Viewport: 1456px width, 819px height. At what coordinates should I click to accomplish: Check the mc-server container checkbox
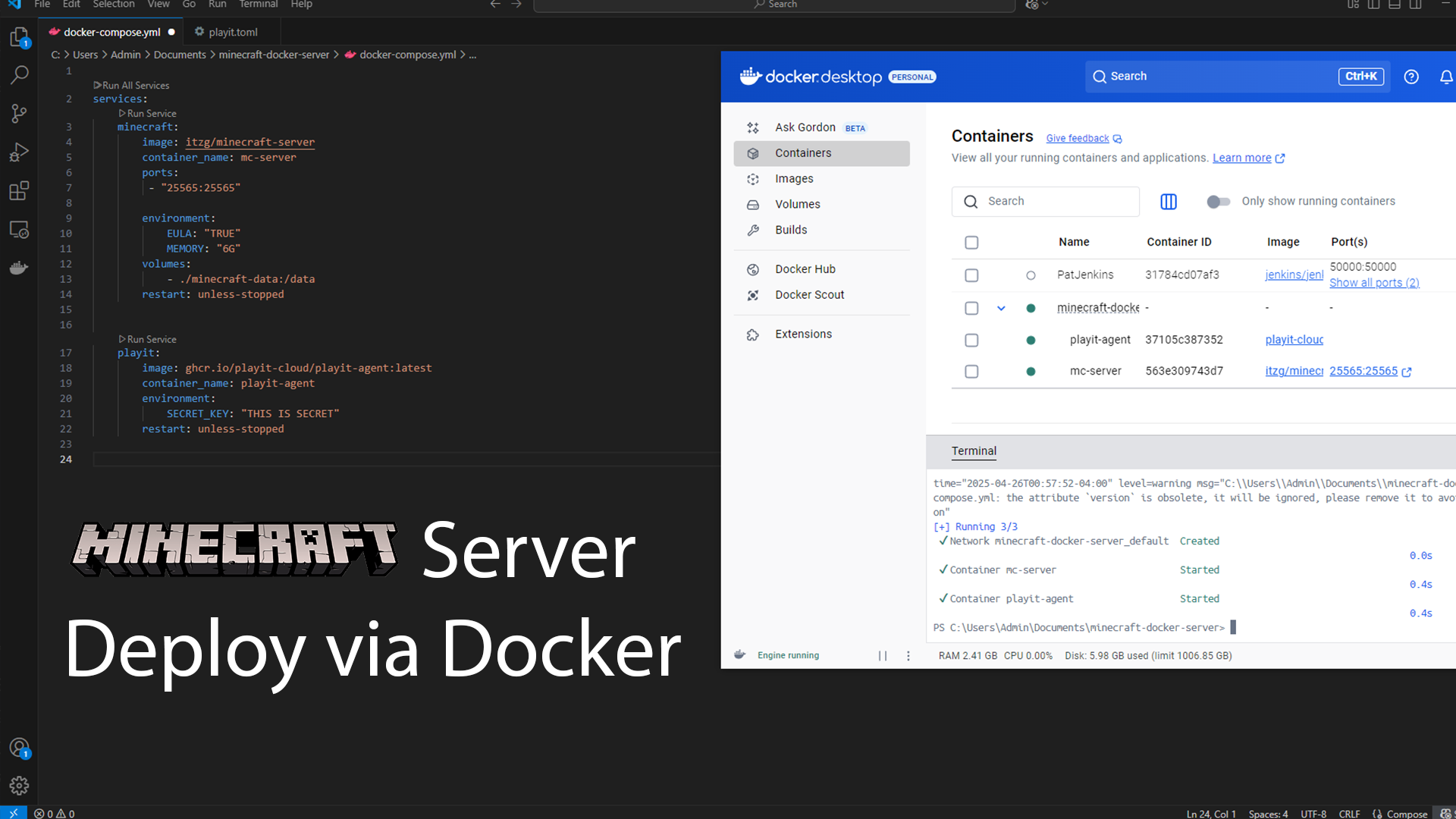(x=971, y=372)
